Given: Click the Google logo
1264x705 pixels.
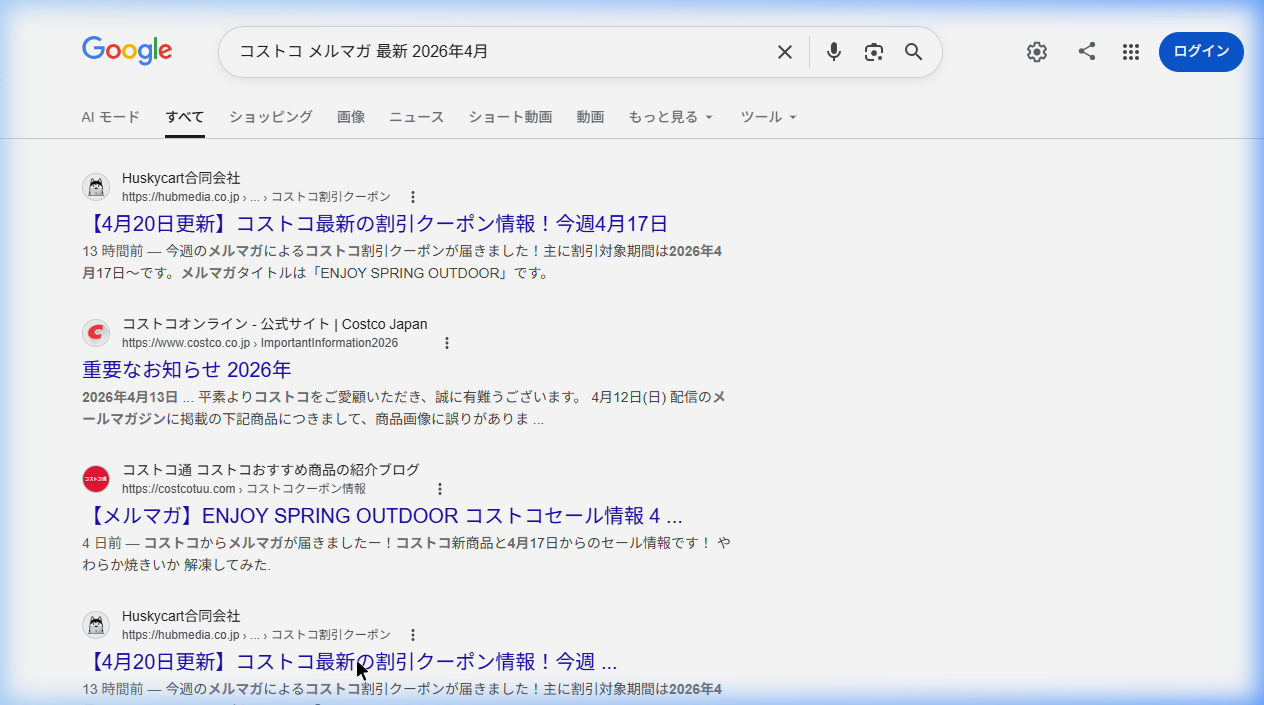Looking at the screenshot, I should tap(127, 51).
